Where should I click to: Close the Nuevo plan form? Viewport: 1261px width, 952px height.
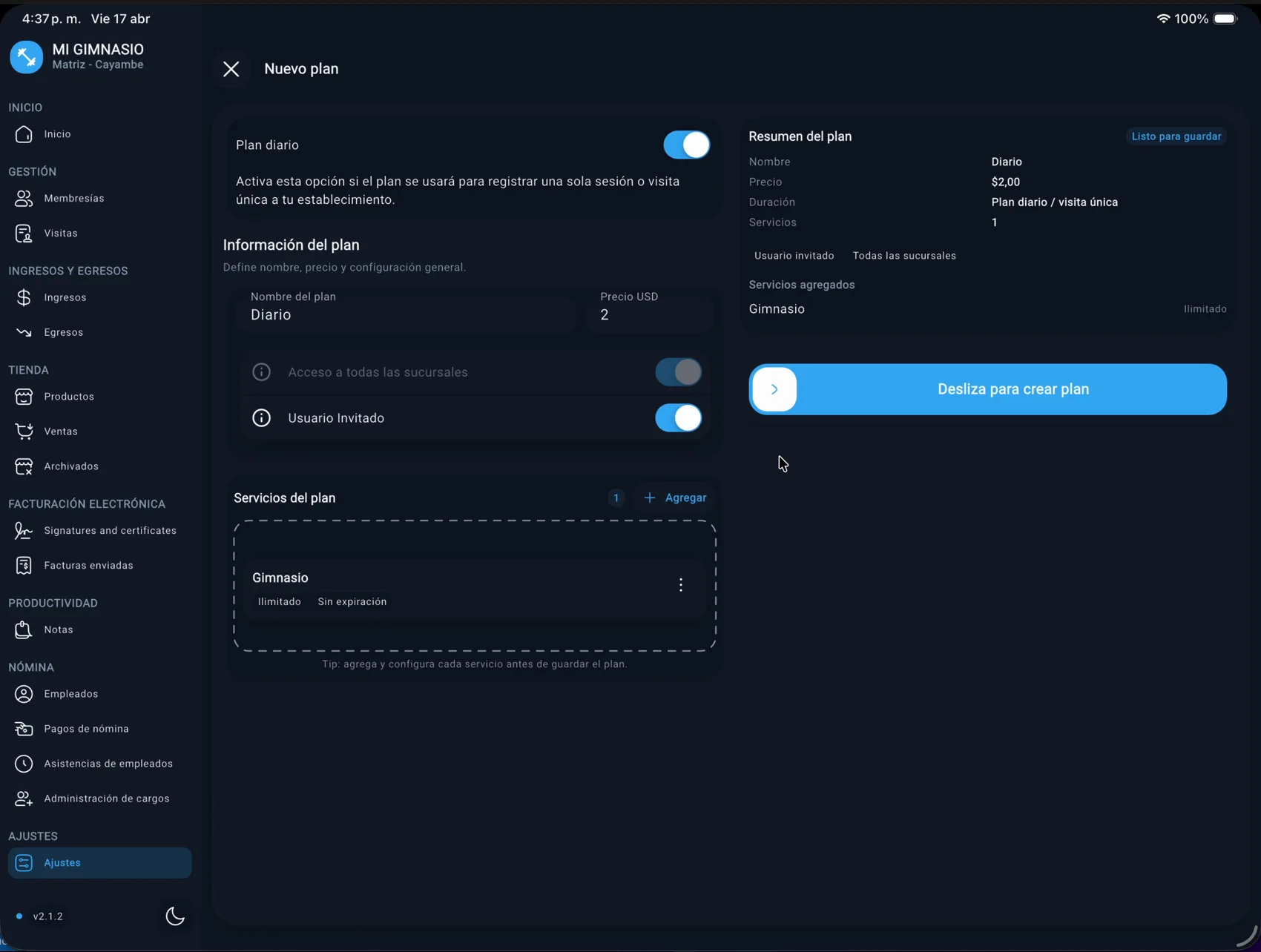pos(231,69)
